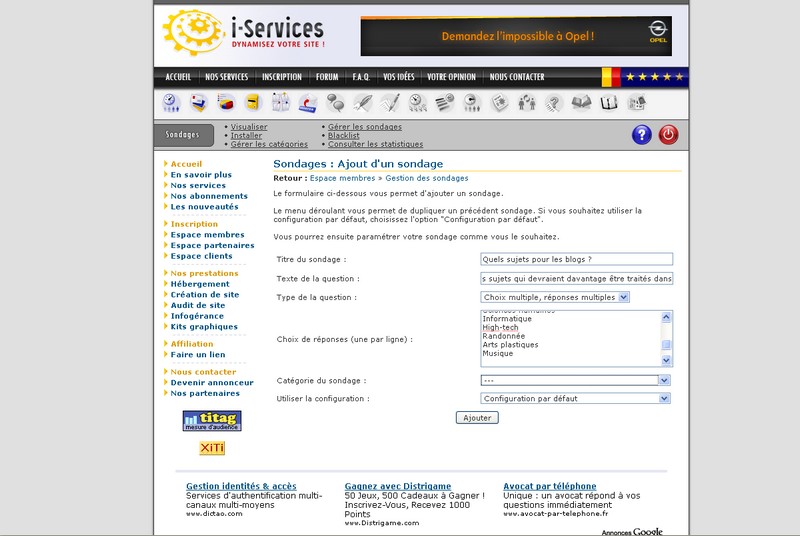Open 'Avocat par téléphone' ad link
Screen dimensions: 800x536
pyautogui.click(x=549, y=486)
